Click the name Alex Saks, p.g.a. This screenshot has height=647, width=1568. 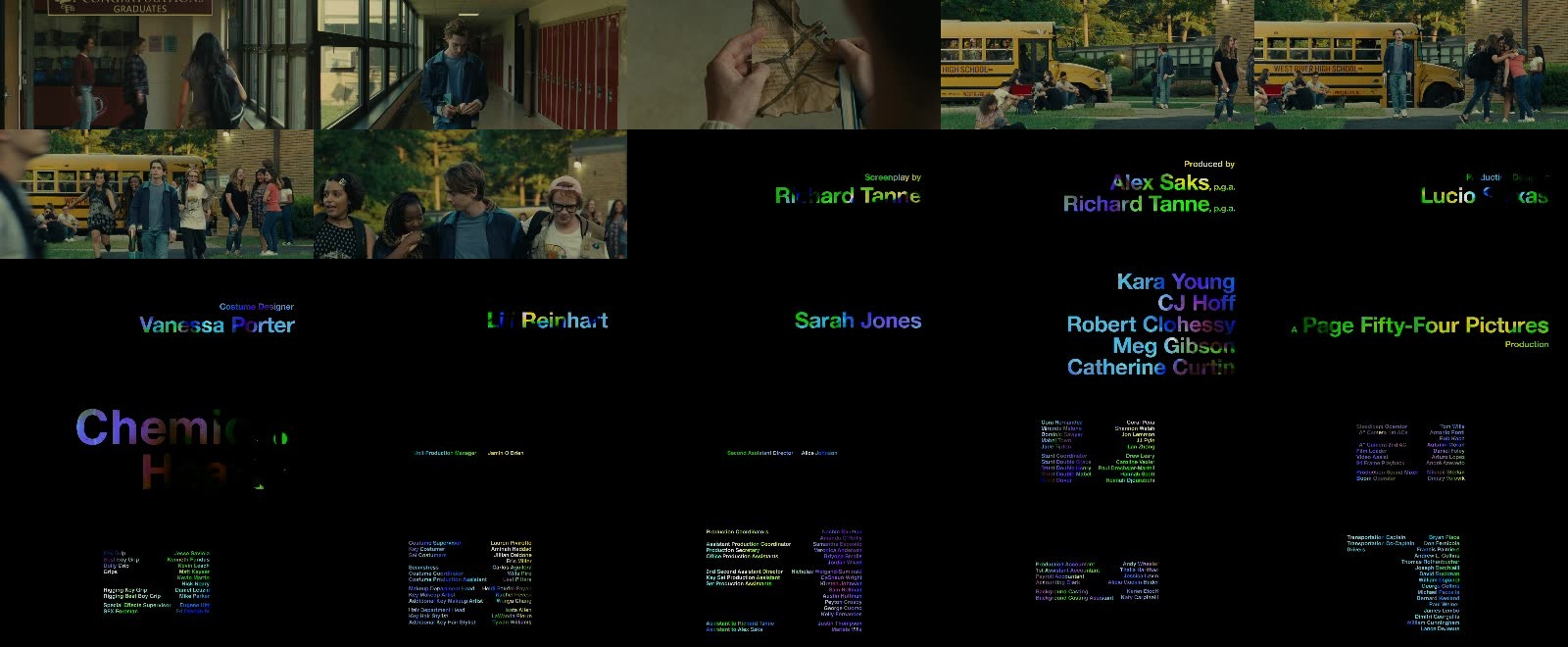[1172, 182]
